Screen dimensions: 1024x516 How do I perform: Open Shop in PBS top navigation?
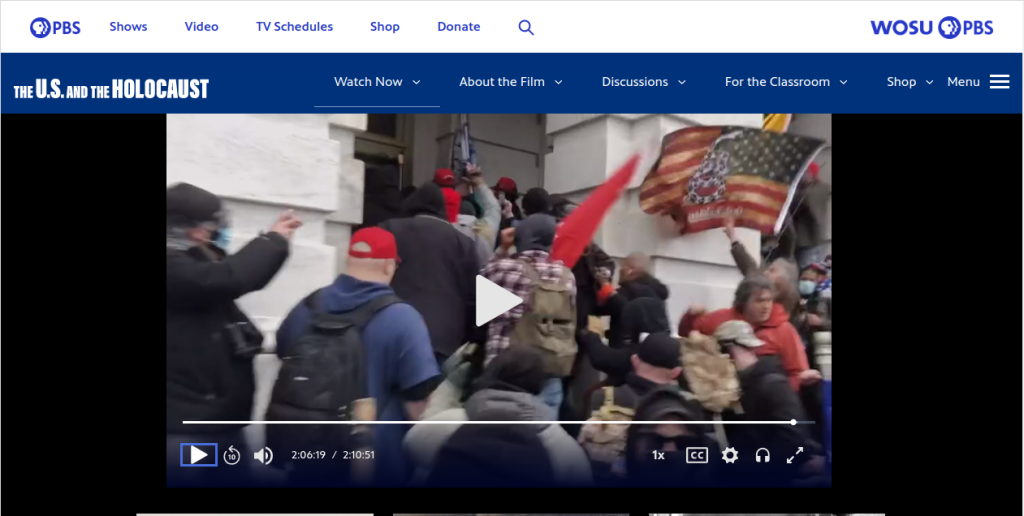click(x=385, y=27)
